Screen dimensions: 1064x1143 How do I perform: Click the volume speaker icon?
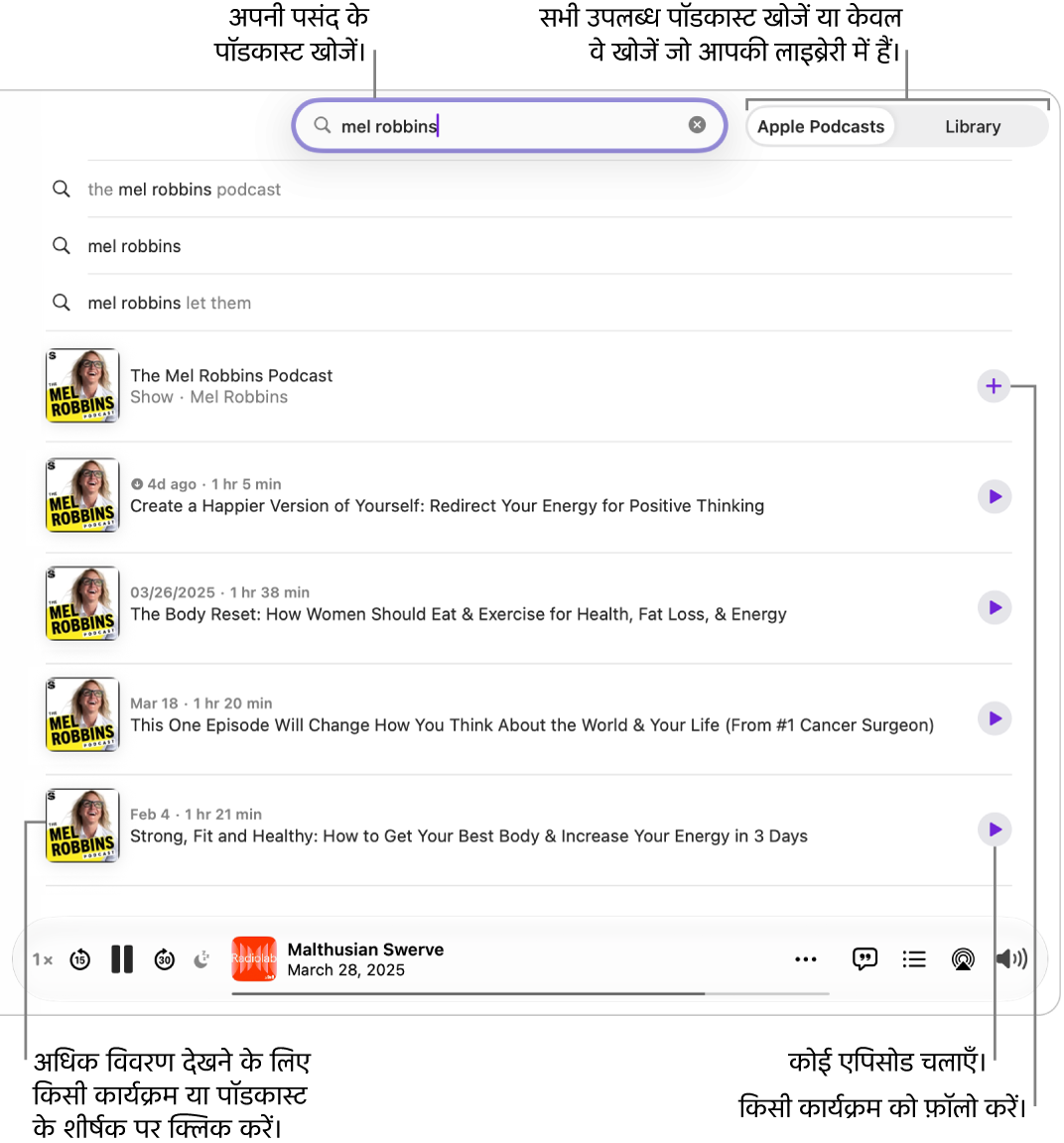[1011, 959]
